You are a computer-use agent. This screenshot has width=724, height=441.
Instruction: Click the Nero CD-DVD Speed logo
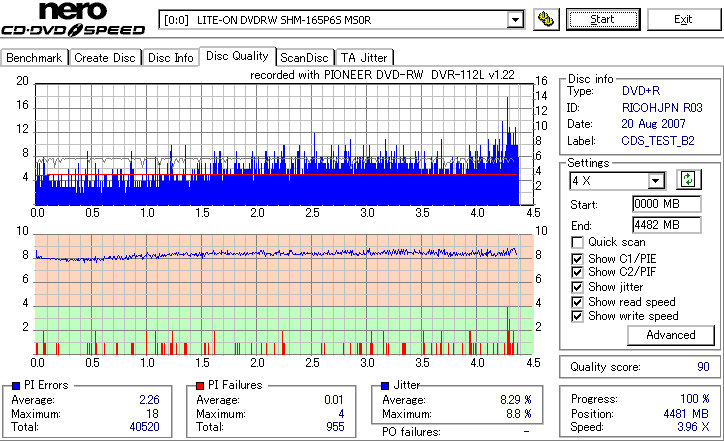pos(73,19)
